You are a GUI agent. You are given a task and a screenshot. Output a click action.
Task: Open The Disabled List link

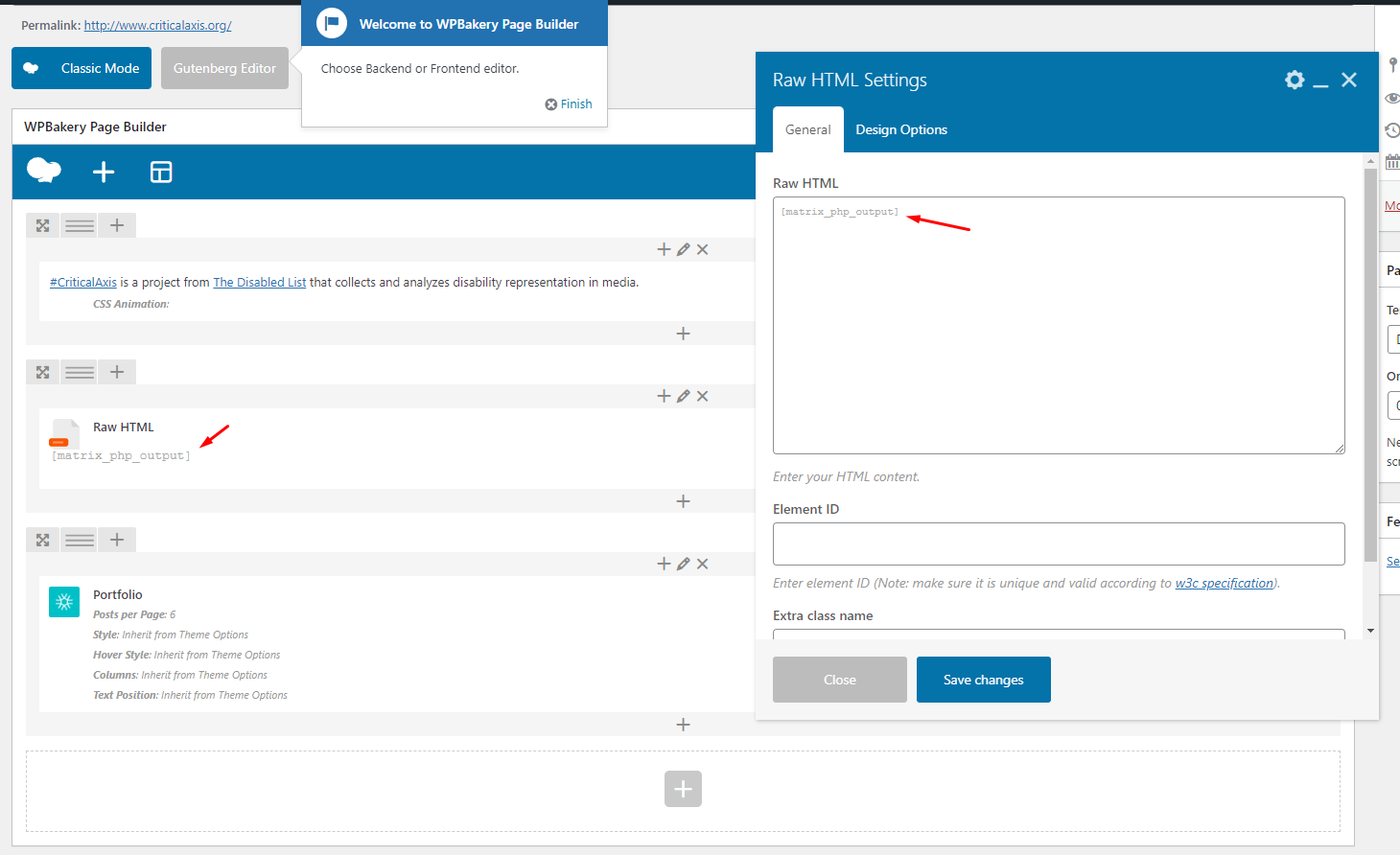(x=260, y=282)
